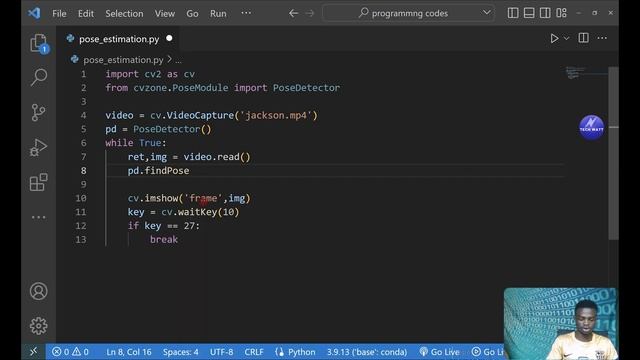This screenshot has height=360, width=640.
Task: Click 'video.read()' on line 7
Action: (217, 157)
